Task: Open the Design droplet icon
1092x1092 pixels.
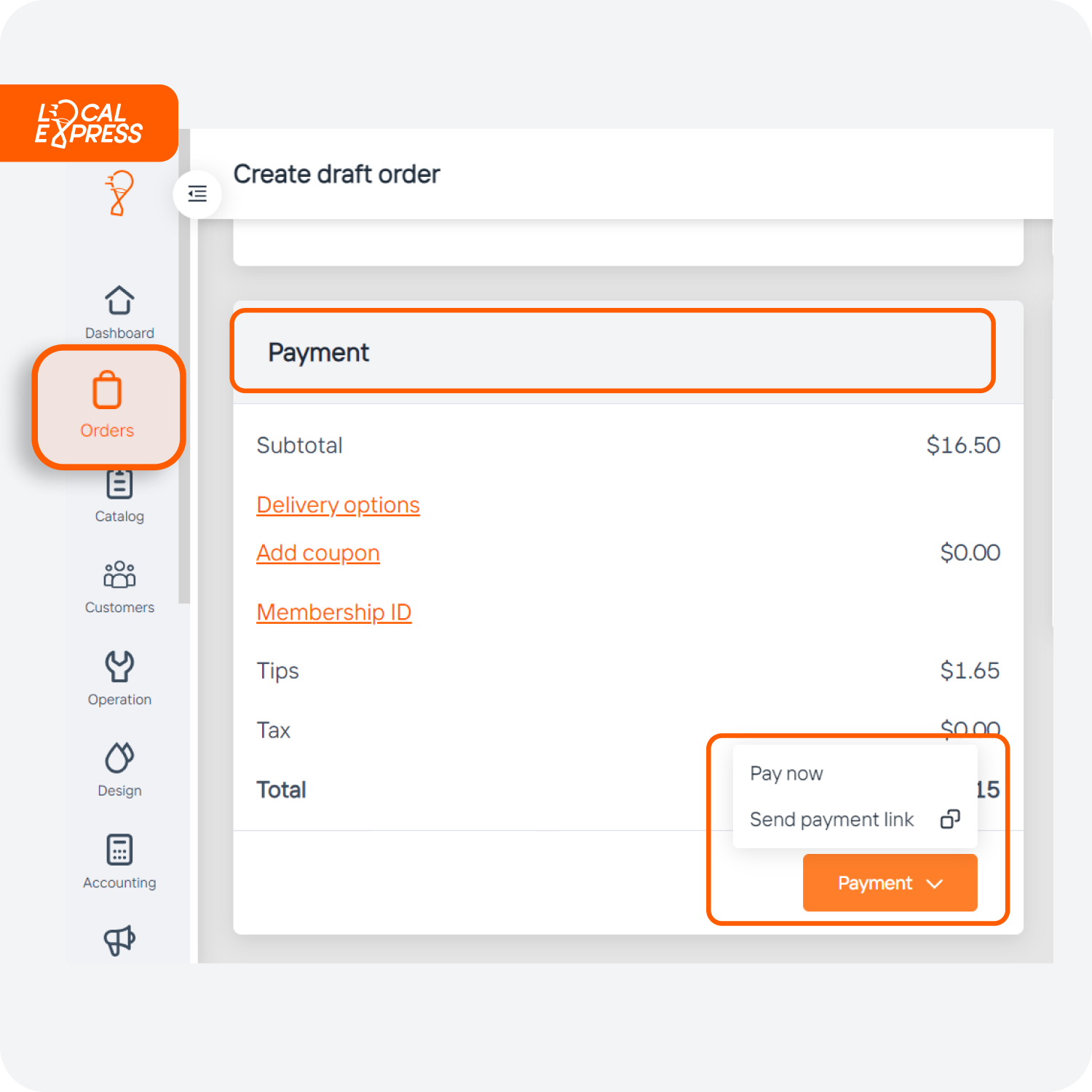Action: pyautogui.click(x=119, y=758)
